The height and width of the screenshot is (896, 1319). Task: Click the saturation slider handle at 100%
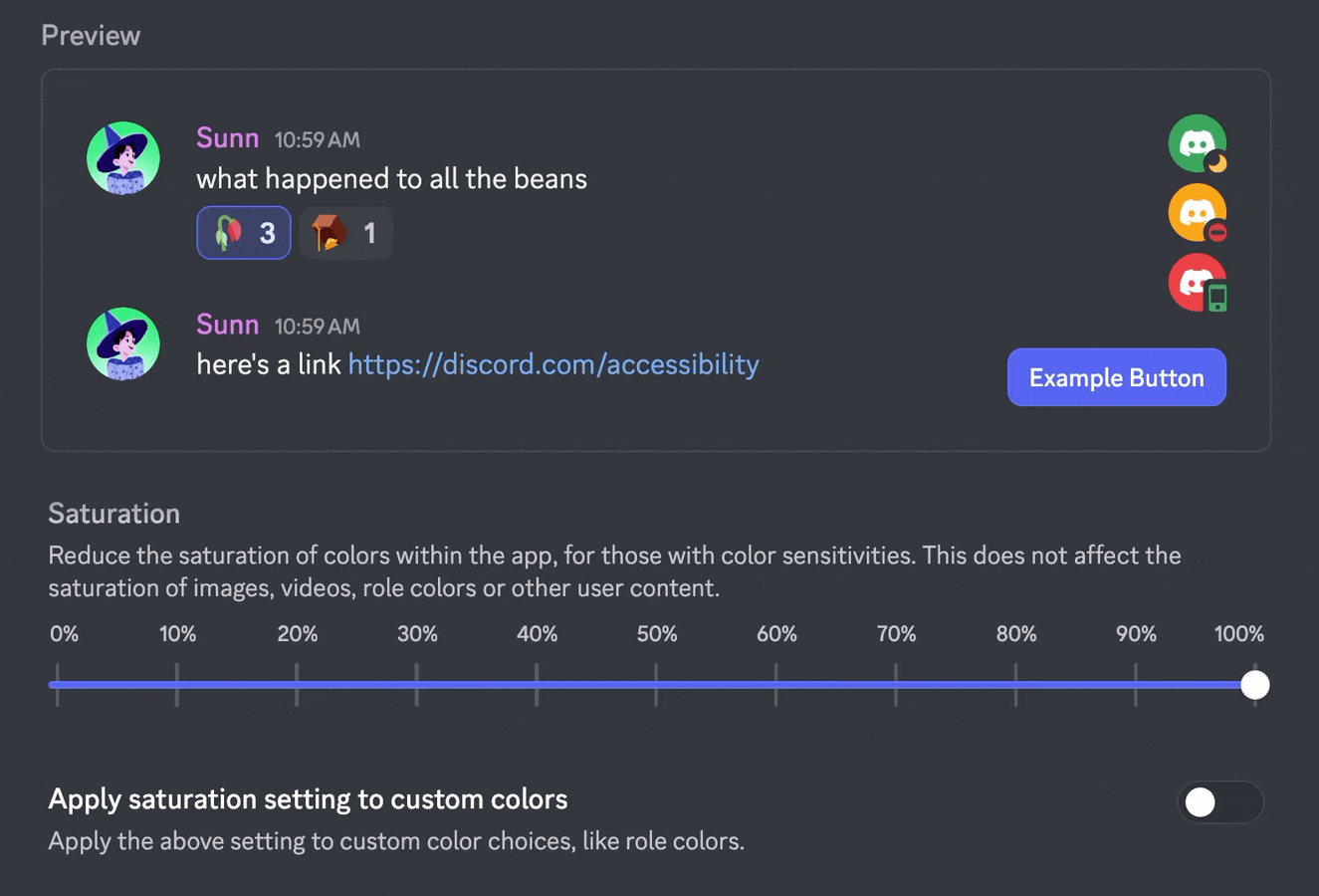1255,684
